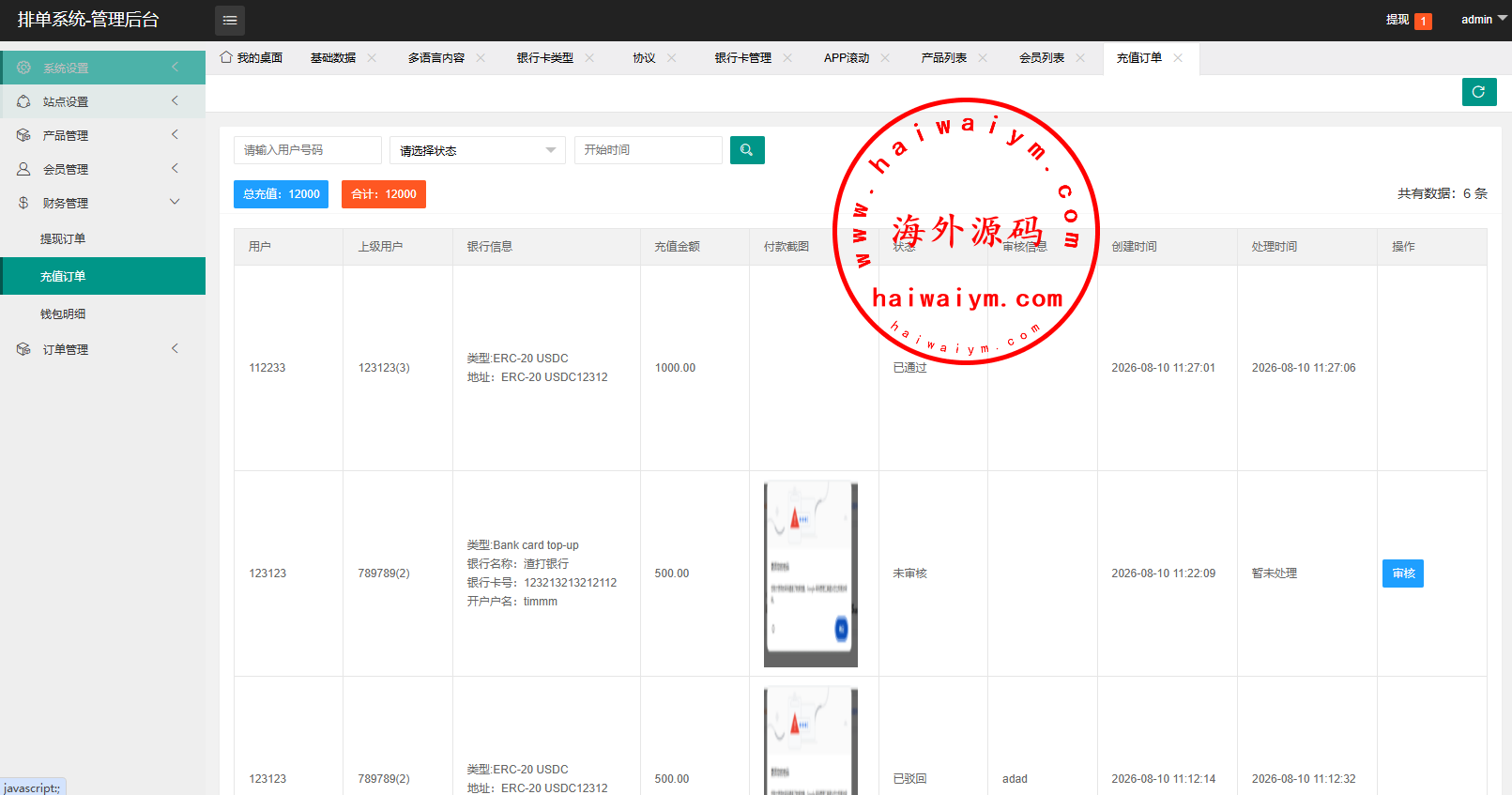The width and height of the screenshot is (1512, 795).
Task: Click the 共有数据: 6 条 record count
Action: click(1443, 193)
